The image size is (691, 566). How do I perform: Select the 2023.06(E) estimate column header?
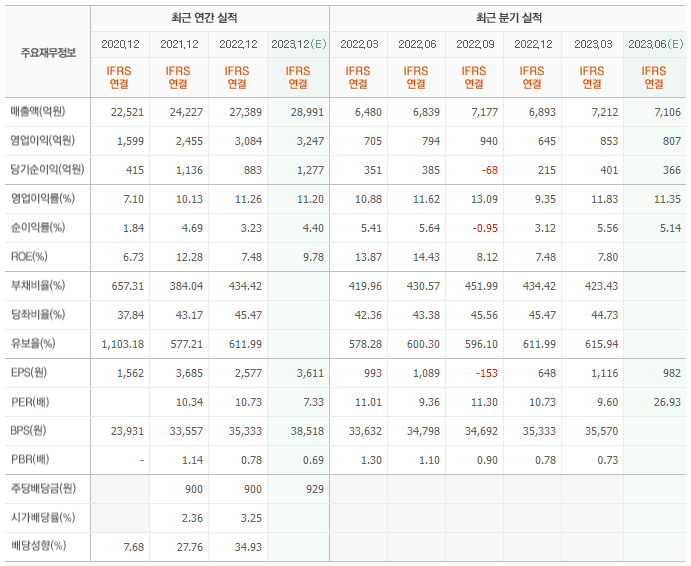tap(656, 44)
